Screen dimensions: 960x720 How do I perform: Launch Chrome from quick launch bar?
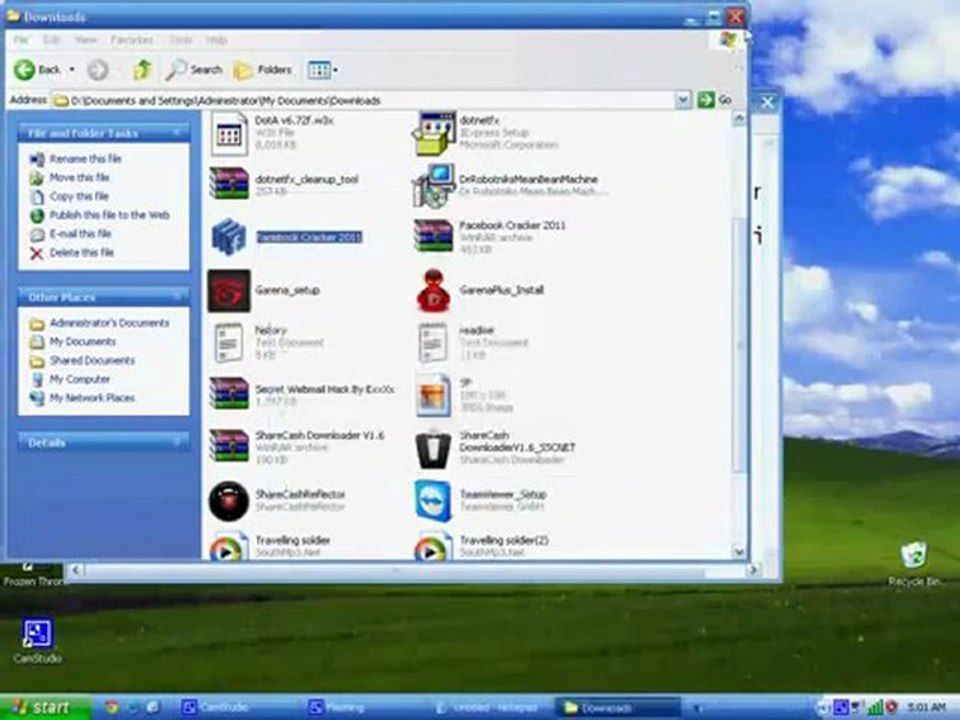click(111, 708)
